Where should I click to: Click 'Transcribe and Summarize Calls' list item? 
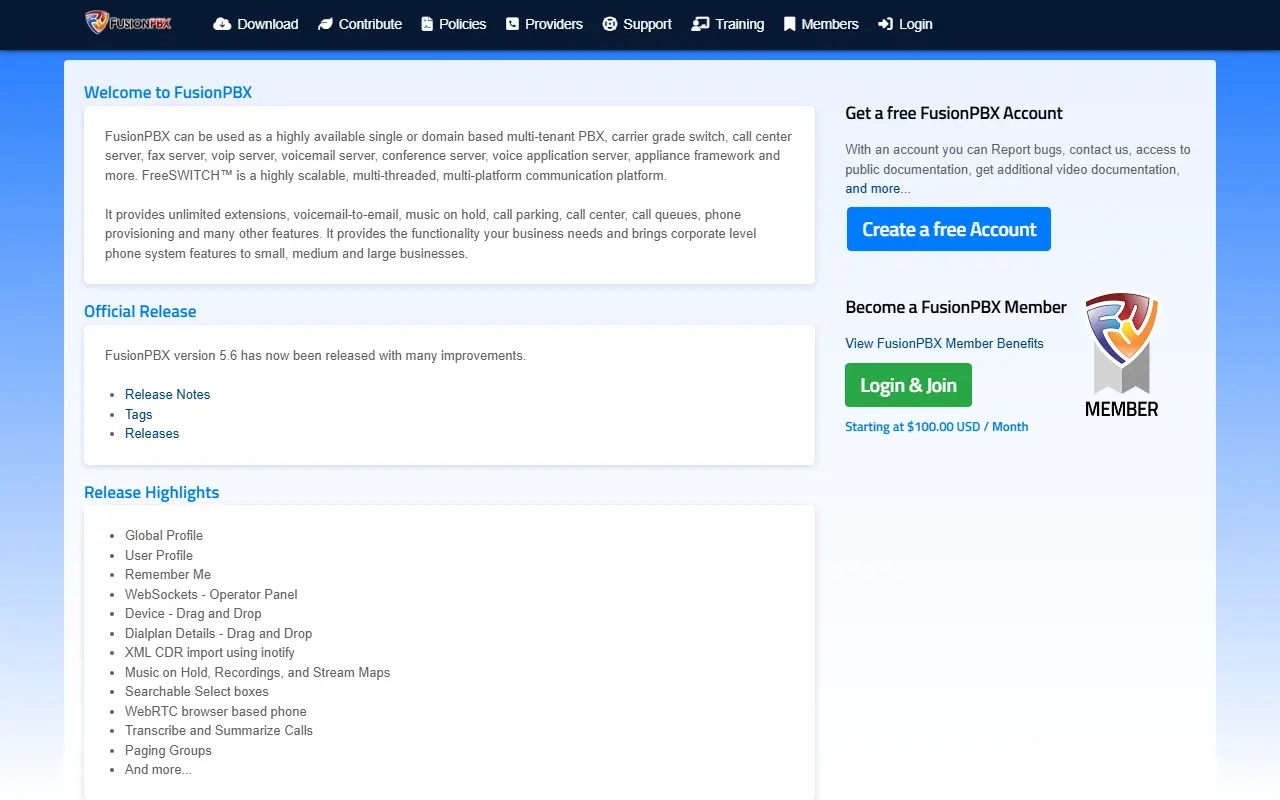tap(219, 730)
